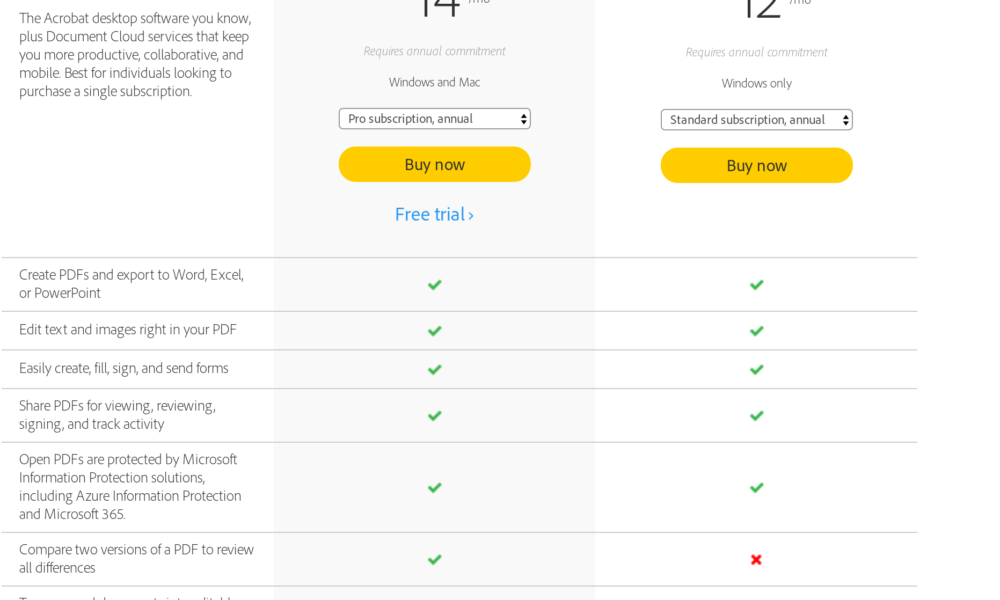
Task: Click Buy now under Standard subscription
Action: [756, 165]
